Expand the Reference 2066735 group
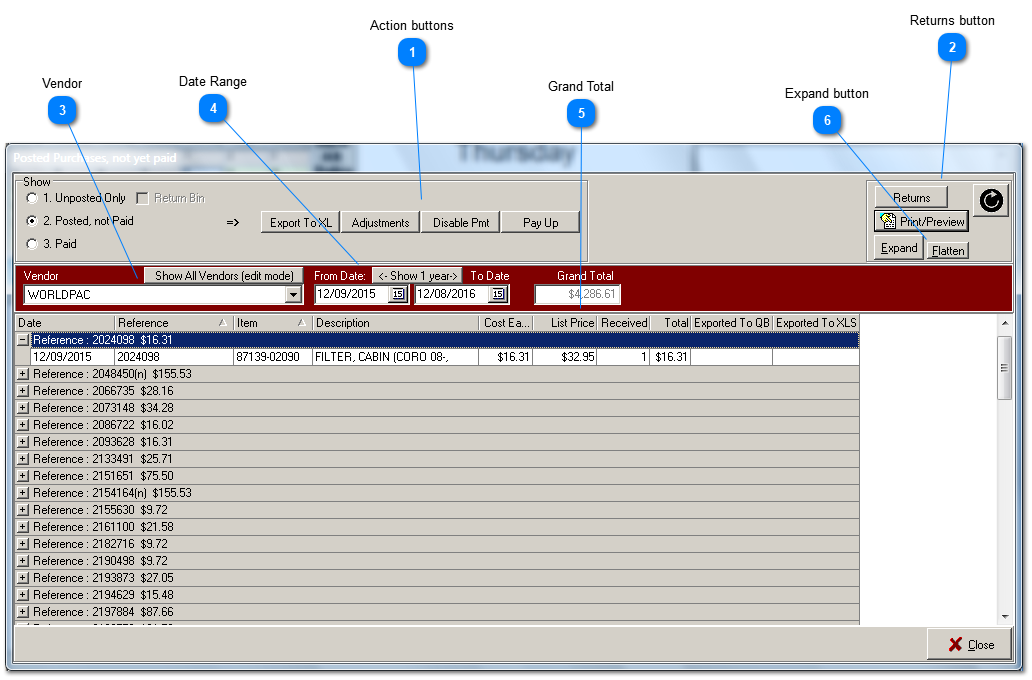 coord(23,391)
